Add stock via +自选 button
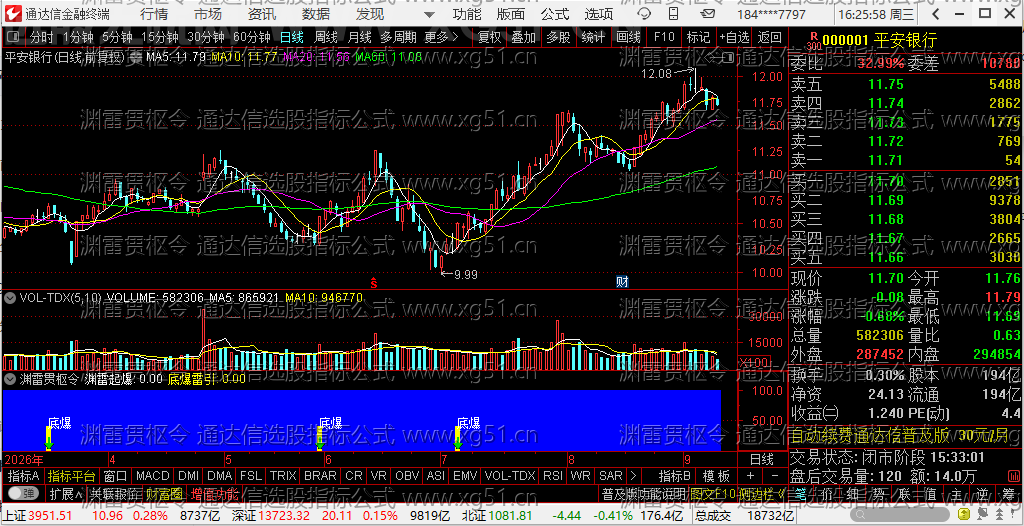 tap(735, 37)
